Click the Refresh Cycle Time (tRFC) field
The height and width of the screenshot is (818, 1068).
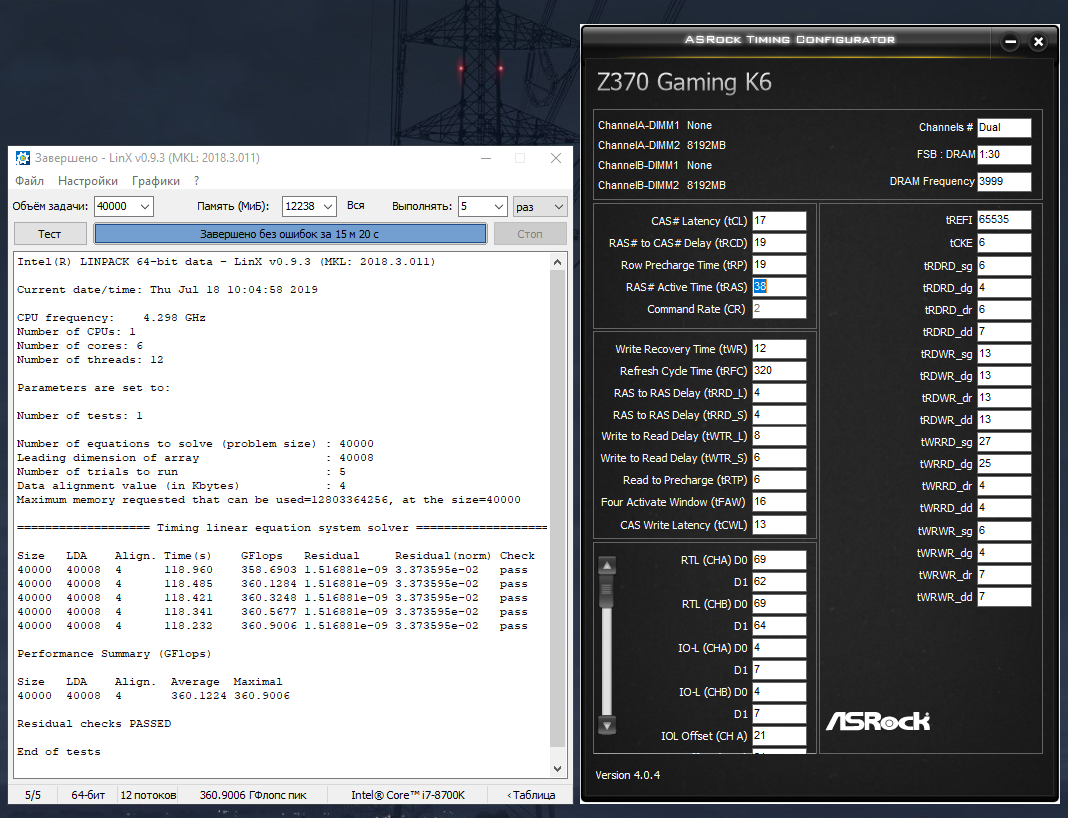[x=779, y=371]
